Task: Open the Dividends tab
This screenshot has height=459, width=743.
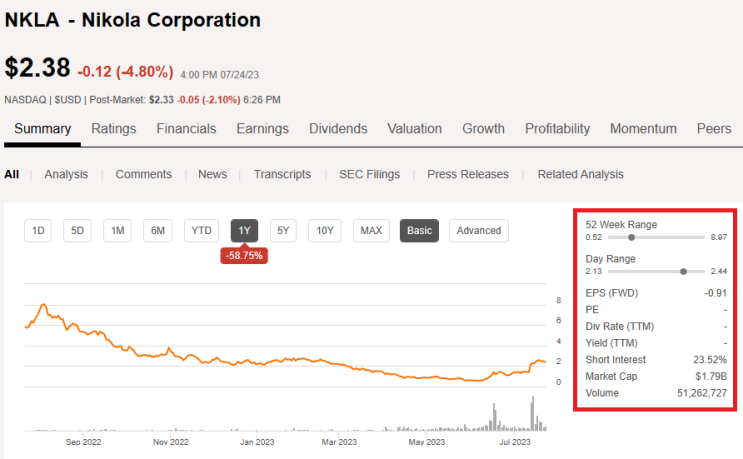Action: [338, 129]
